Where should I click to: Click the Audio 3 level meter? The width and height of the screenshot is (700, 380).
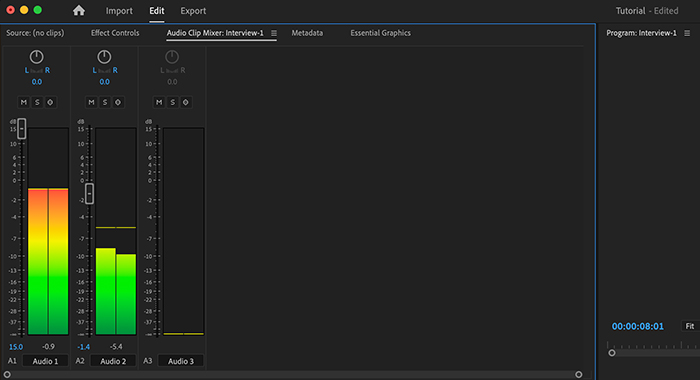pyautogui.click(x=183, y=231)
